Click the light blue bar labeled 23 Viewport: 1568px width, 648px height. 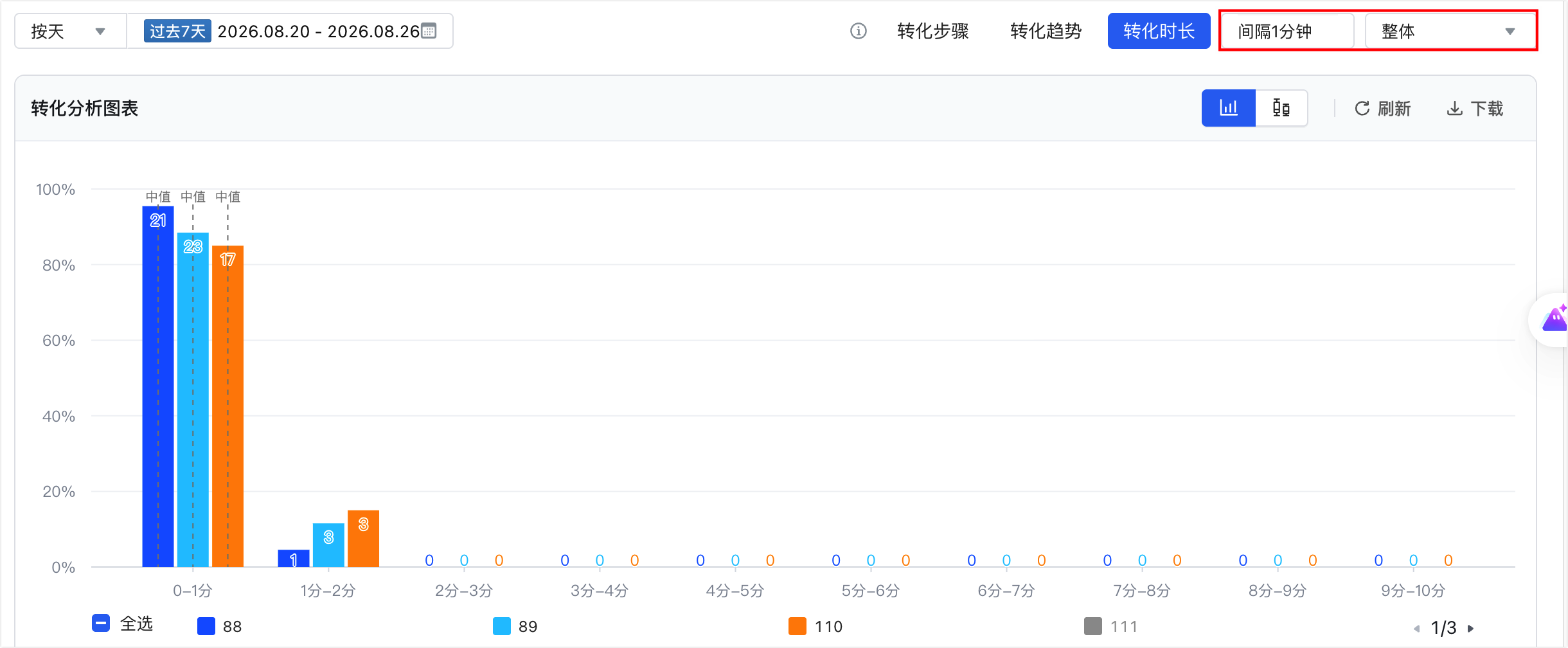point(193,400)
